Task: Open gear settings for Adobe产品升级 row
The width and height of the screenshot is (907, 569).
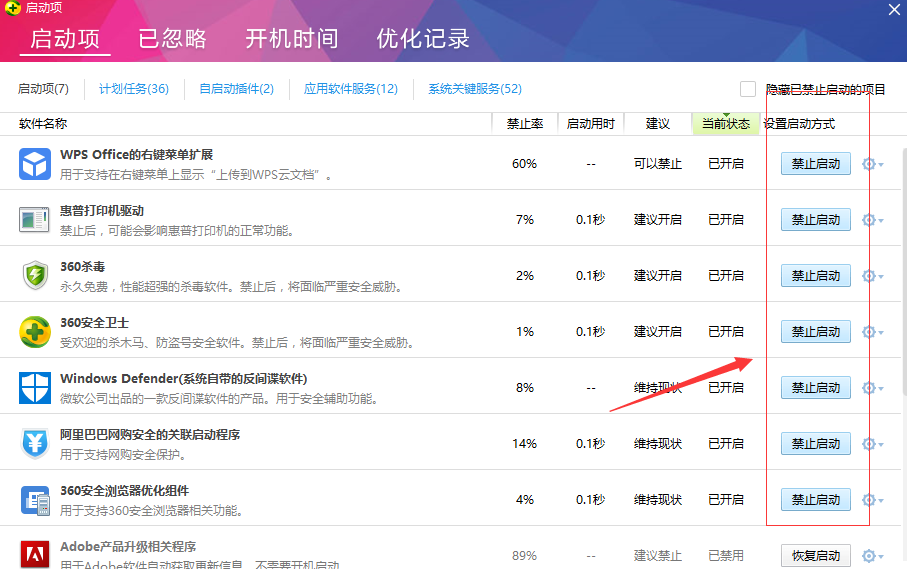Action: point(872,556)
